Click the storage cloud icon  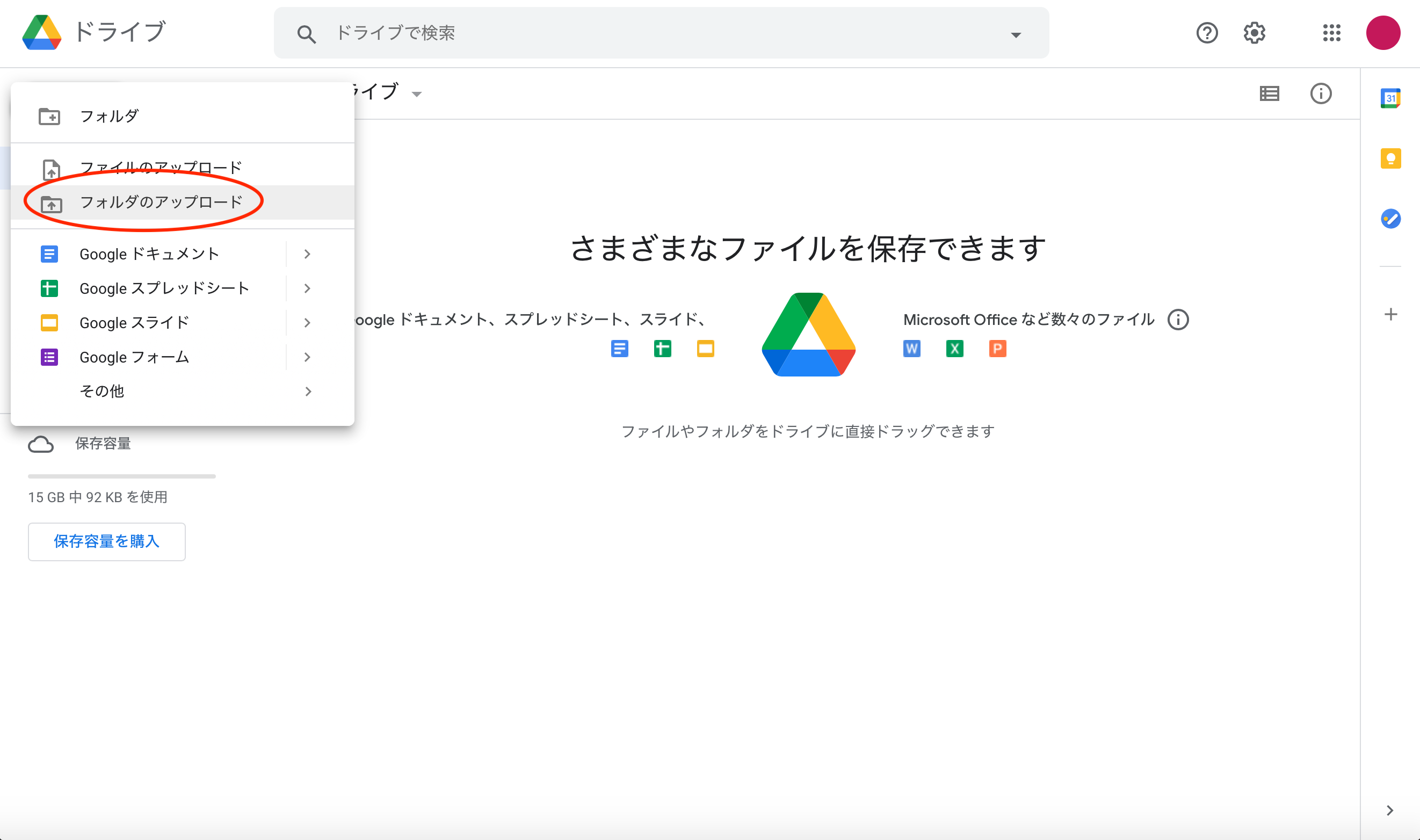41,444
